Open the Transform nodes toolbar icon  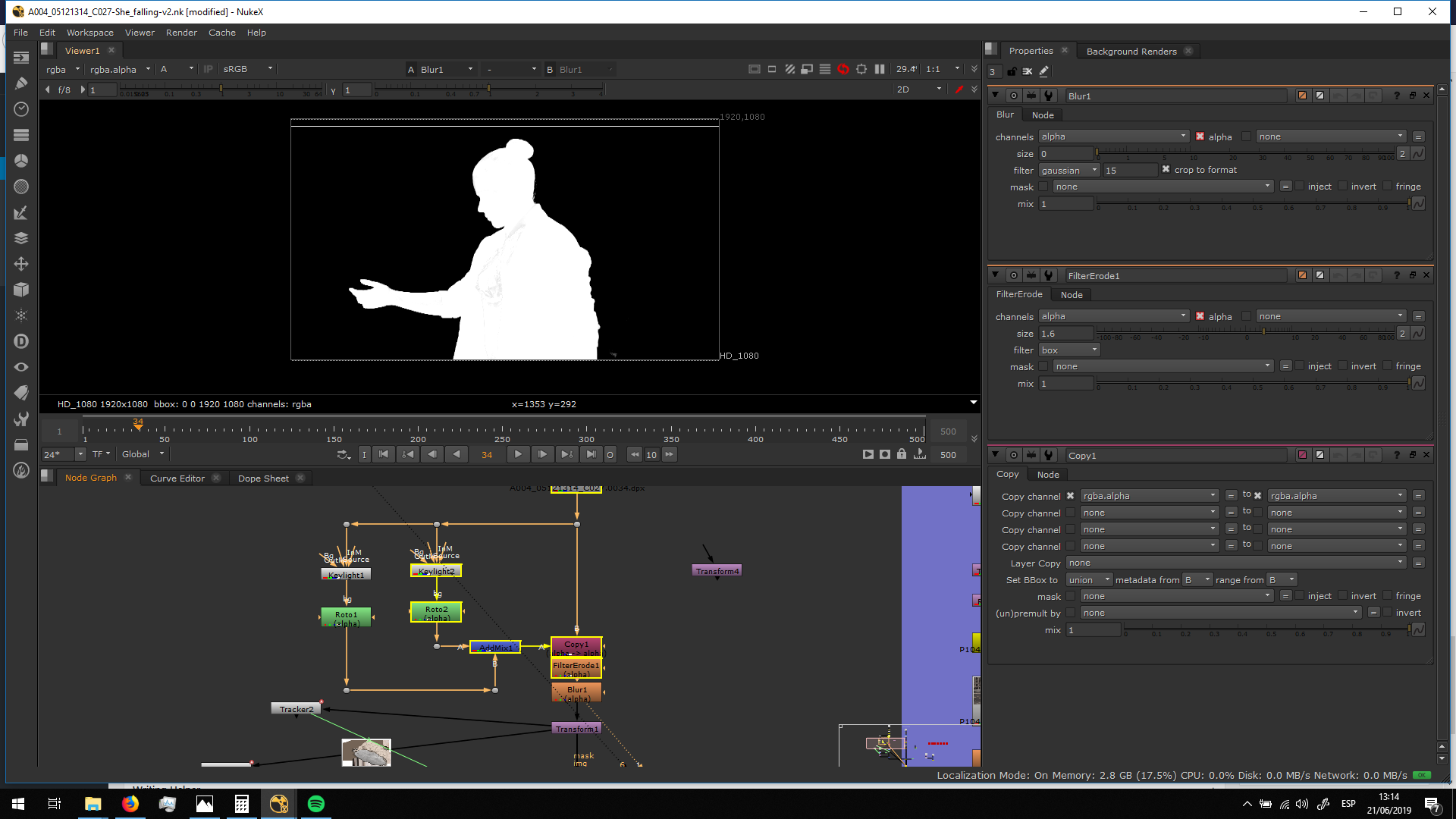21,264
